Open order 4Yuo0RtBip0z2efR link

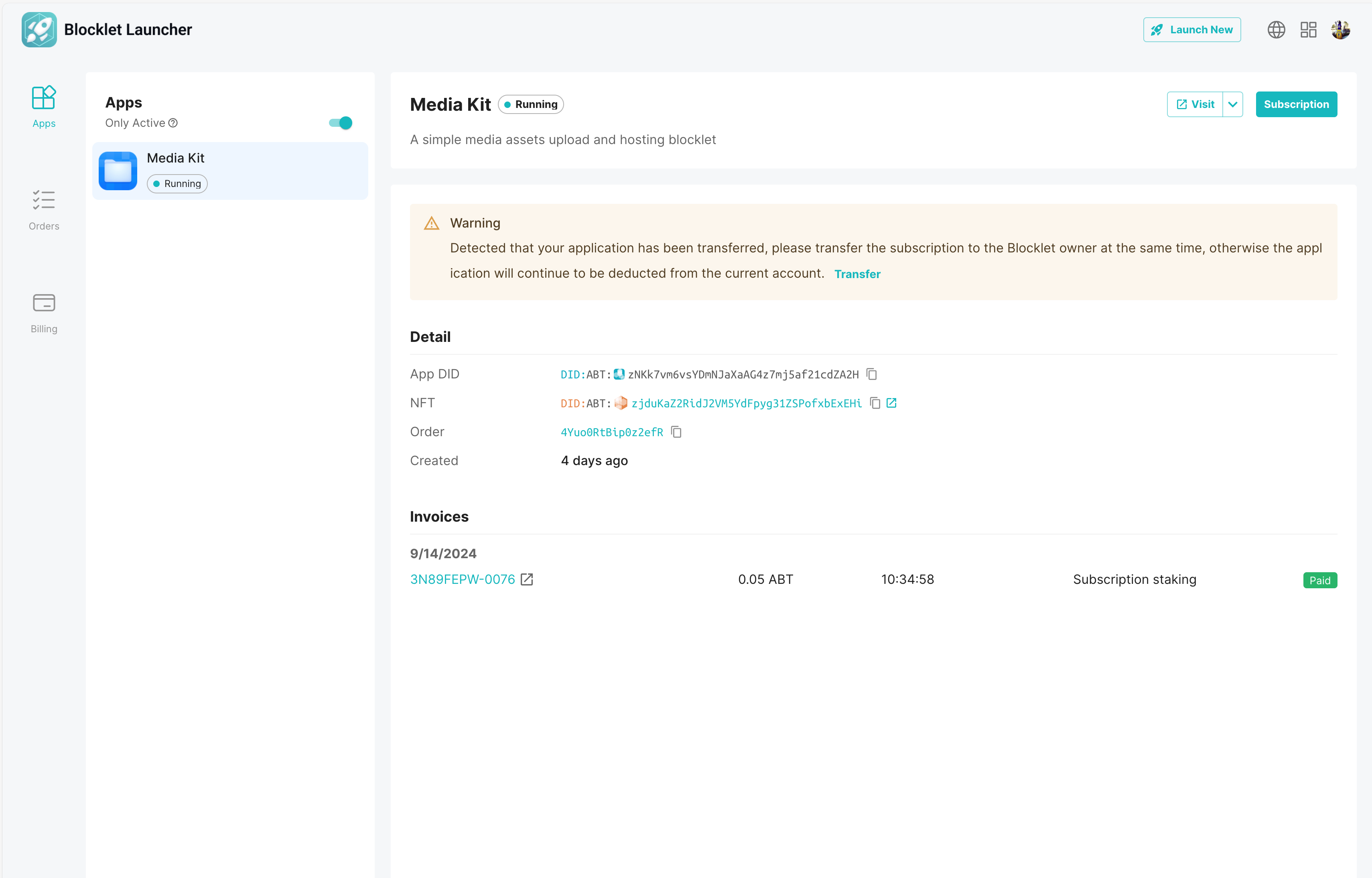click(x=612, y=432)
